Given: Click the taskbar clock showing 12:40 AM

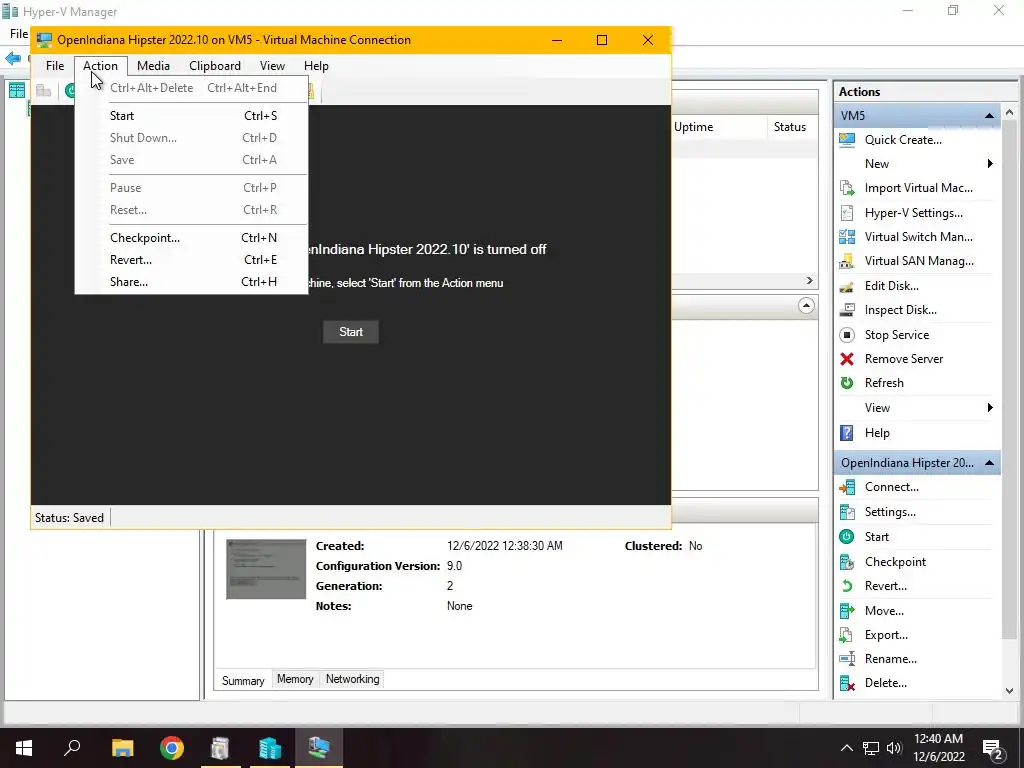Looking at the screenshot, I should [938, 748].
